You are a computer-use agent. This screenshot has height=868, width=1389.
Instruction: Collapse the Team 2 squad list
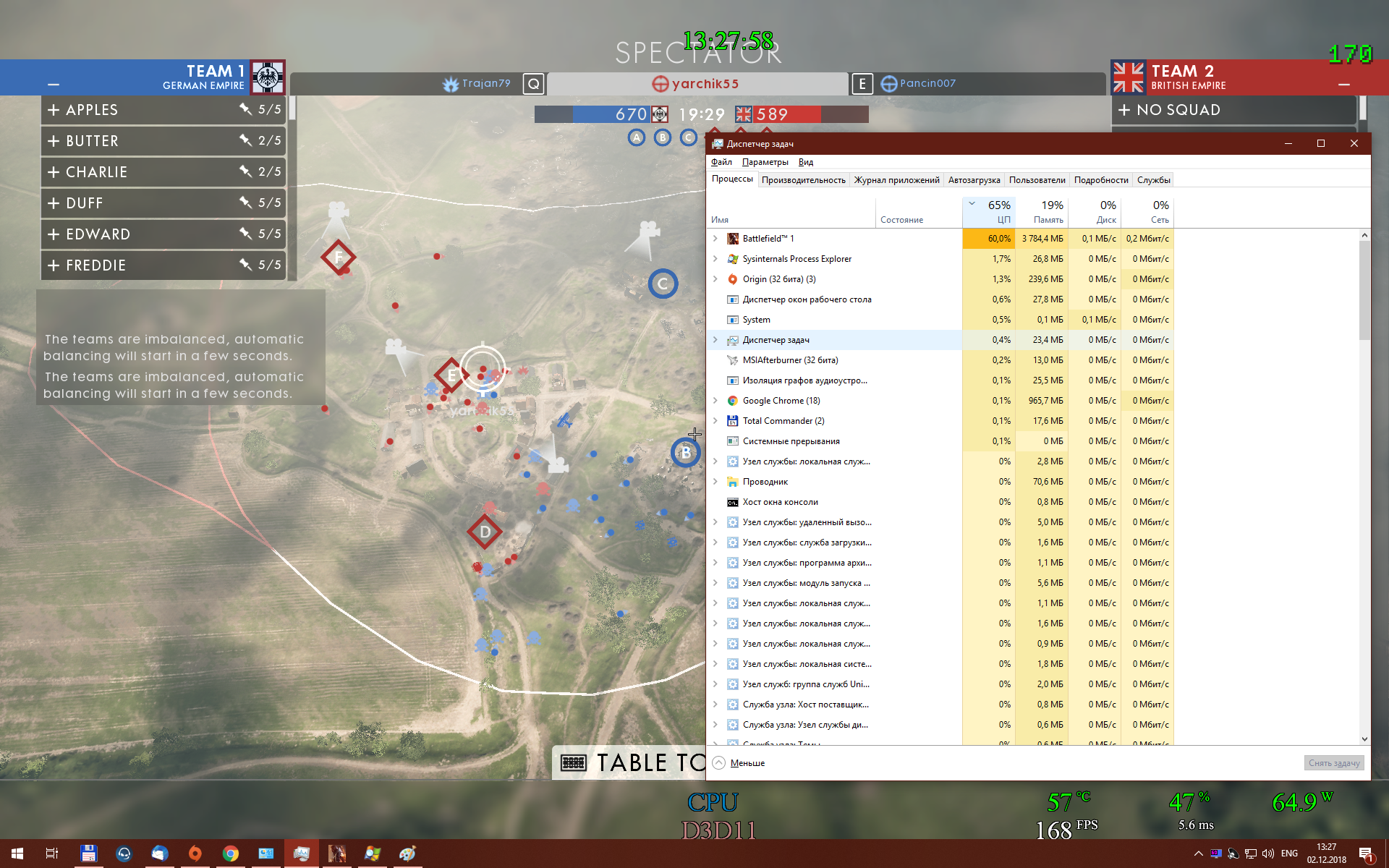(x=1343, y=85)
